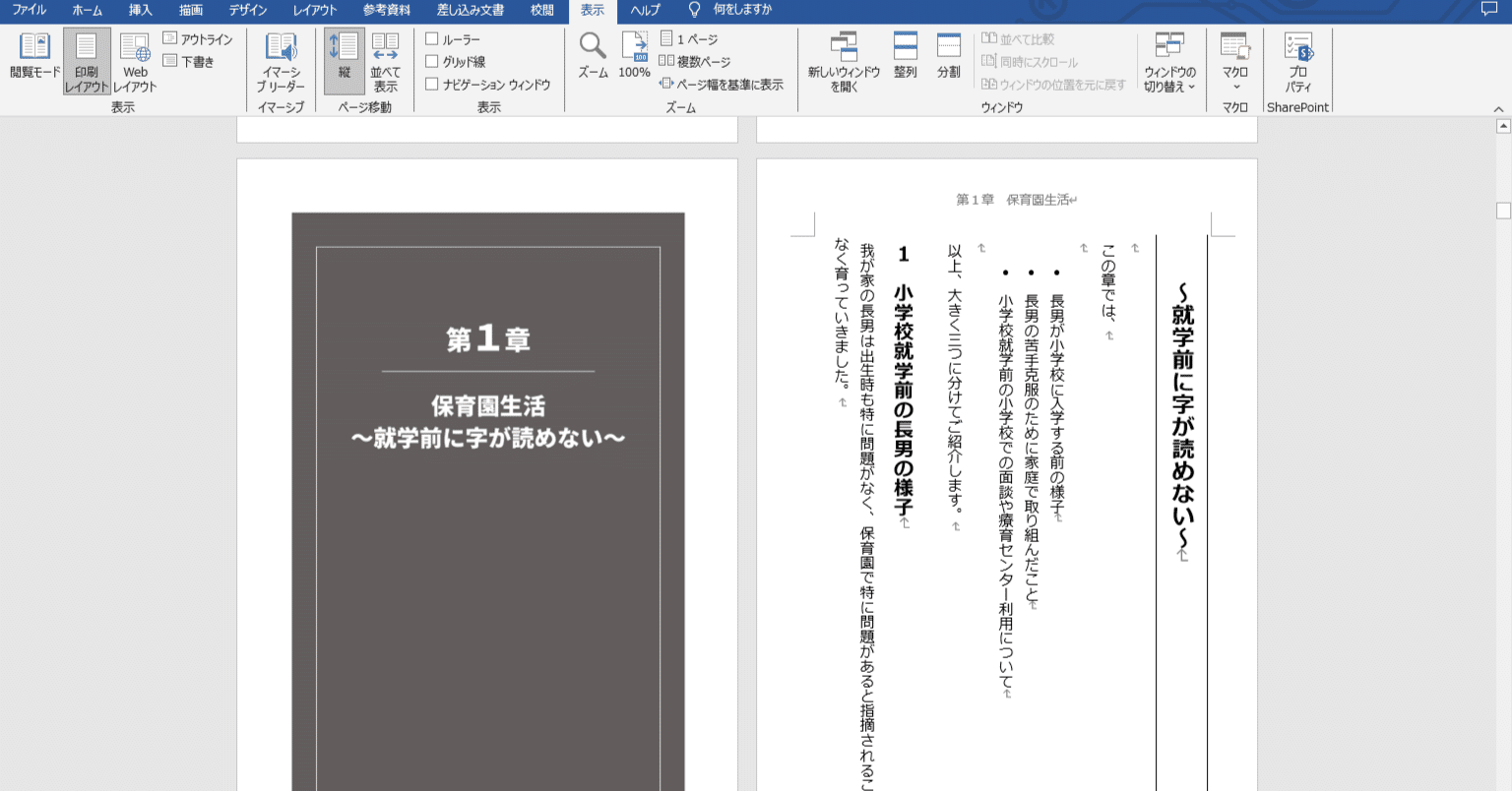
Task: Set zoom to 100%
Action: (634, 54)
